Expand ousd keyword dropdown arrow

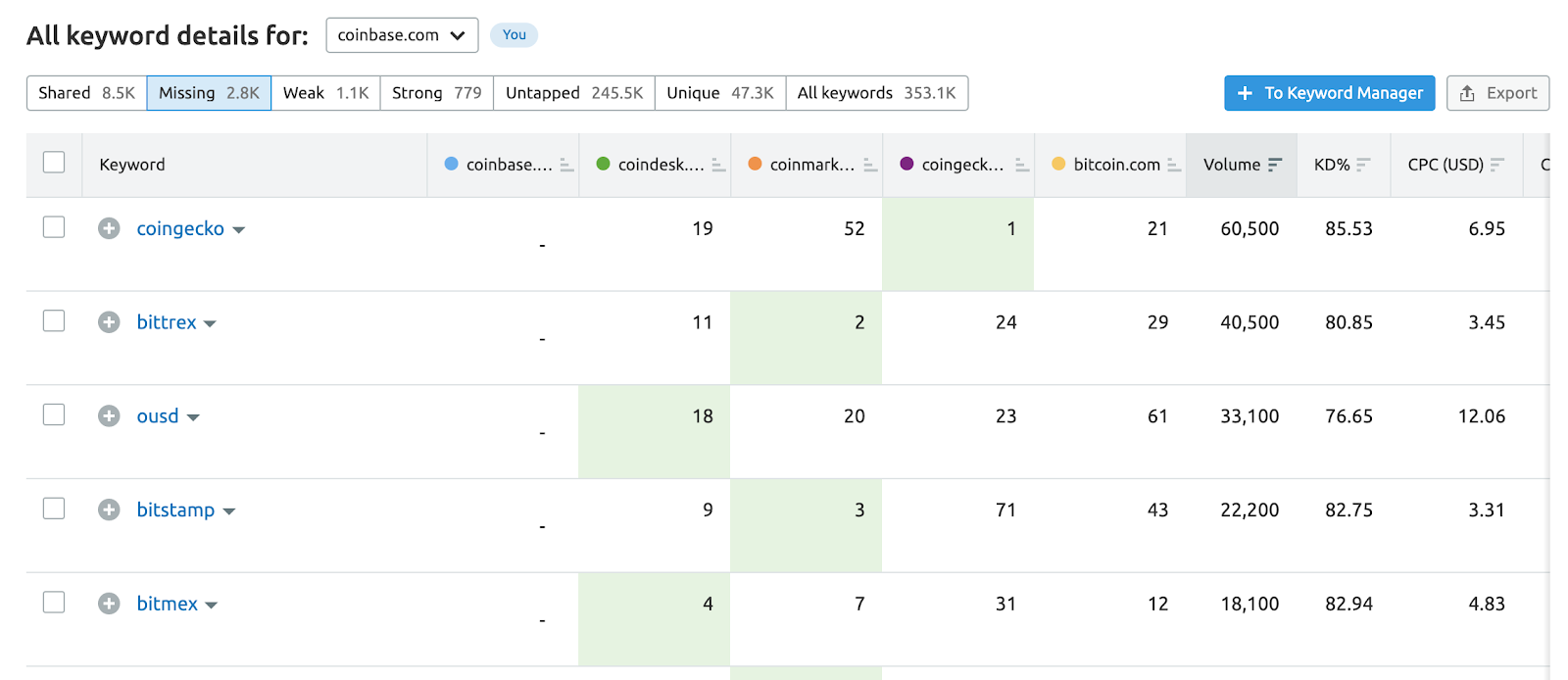coord(193,417)
